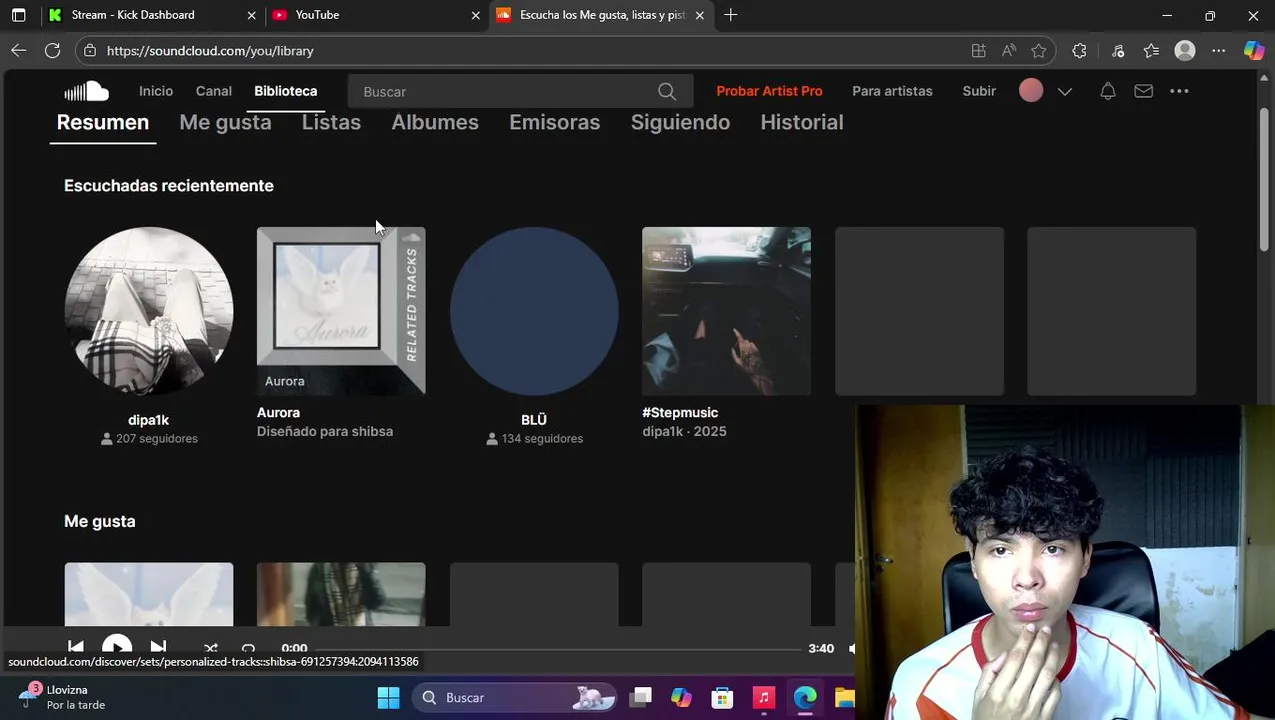Skip to the next track
This screenshot has height=720, width=1275.
click(158, 648)
